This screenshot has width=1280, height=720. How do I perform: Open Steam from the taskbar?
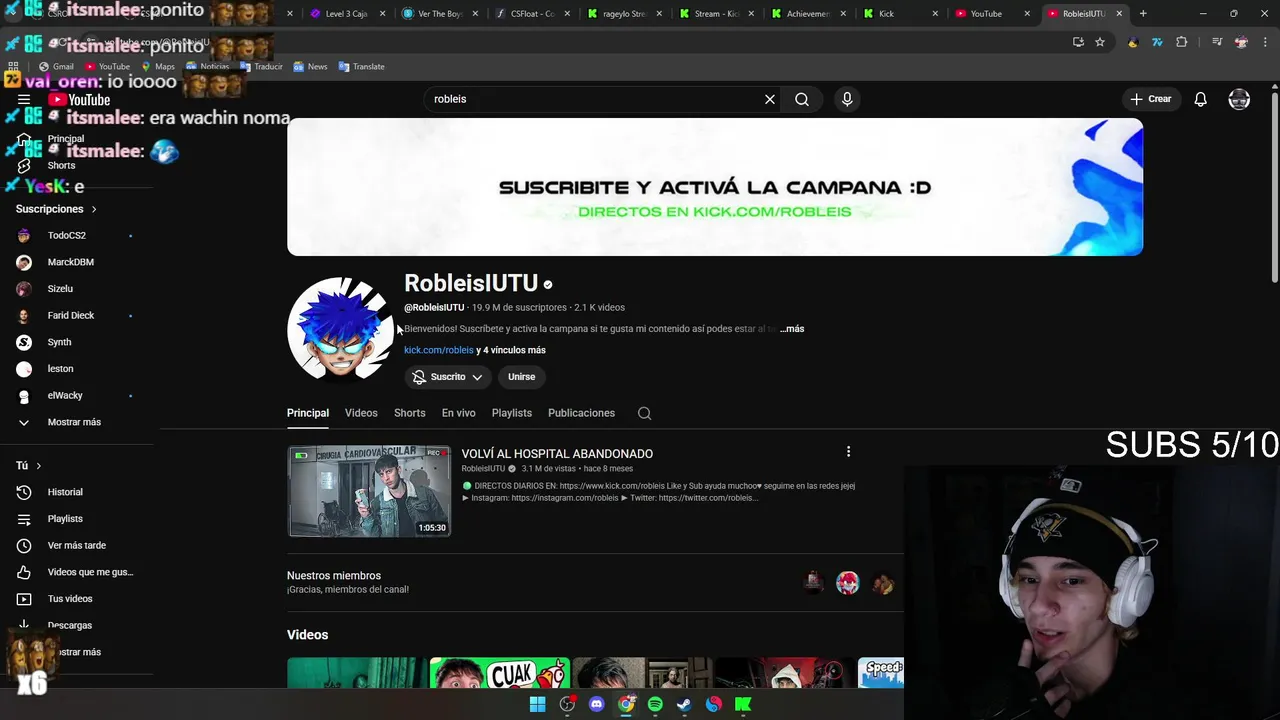[x=684, y=704]
